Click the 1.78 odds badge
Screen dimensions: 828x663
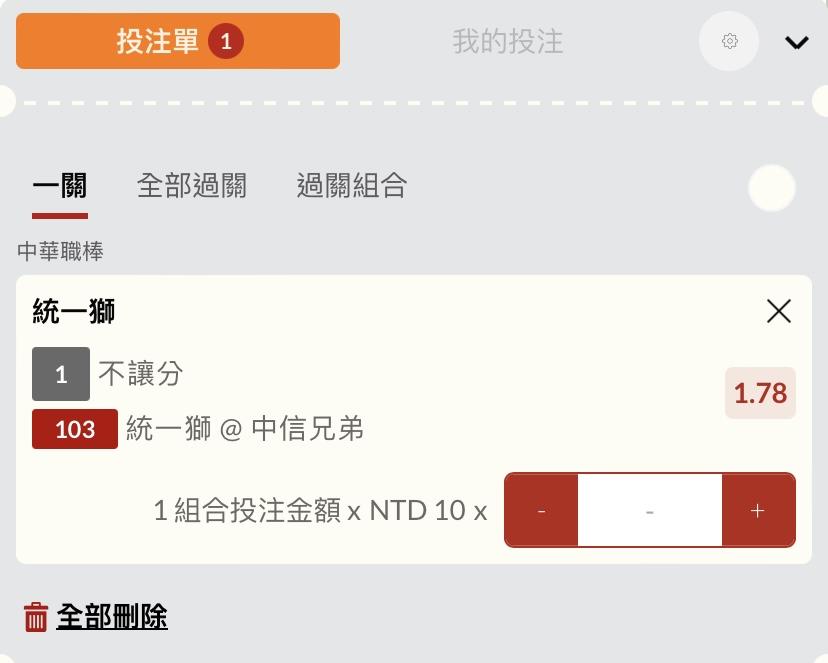(x=760, y=393)
